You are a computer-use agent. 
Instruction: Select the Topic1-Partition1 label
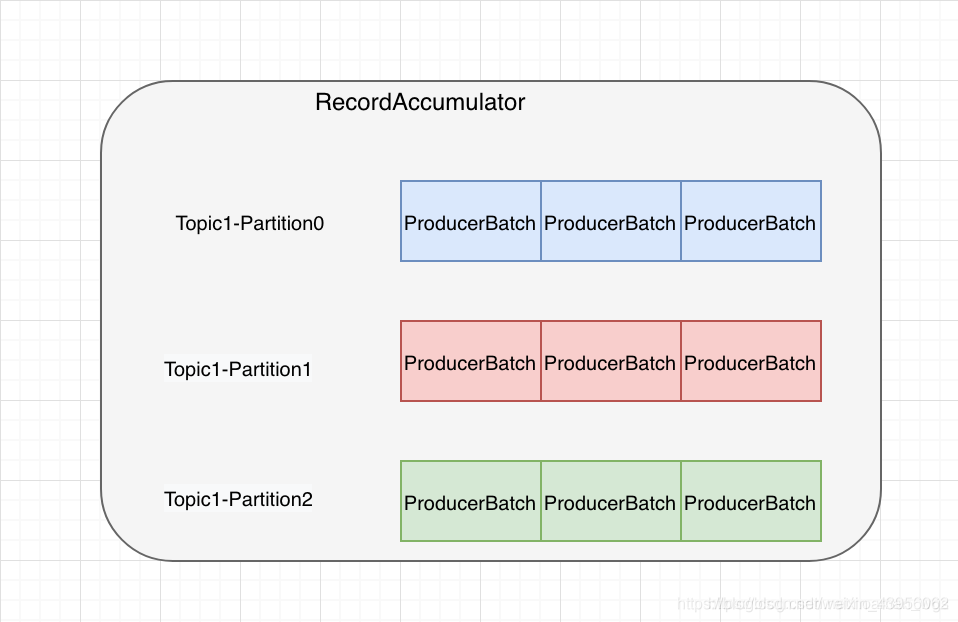point(238,369)
